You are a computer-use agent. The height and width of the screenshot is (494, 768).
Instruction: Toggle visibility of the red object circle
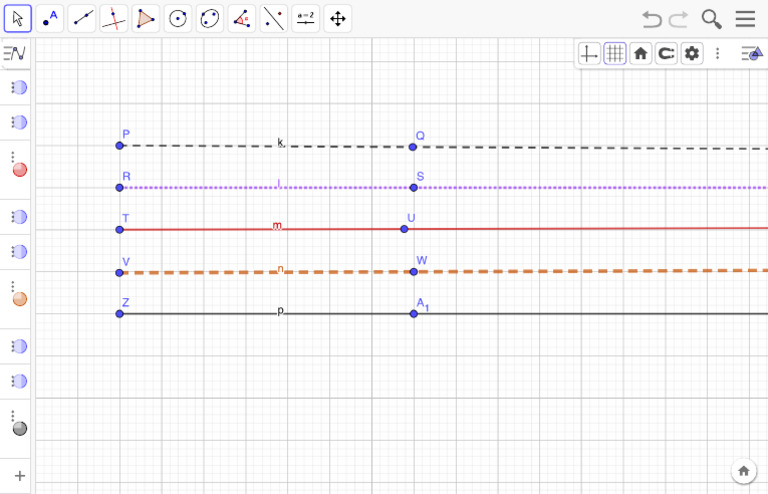[x=20, y=169]
